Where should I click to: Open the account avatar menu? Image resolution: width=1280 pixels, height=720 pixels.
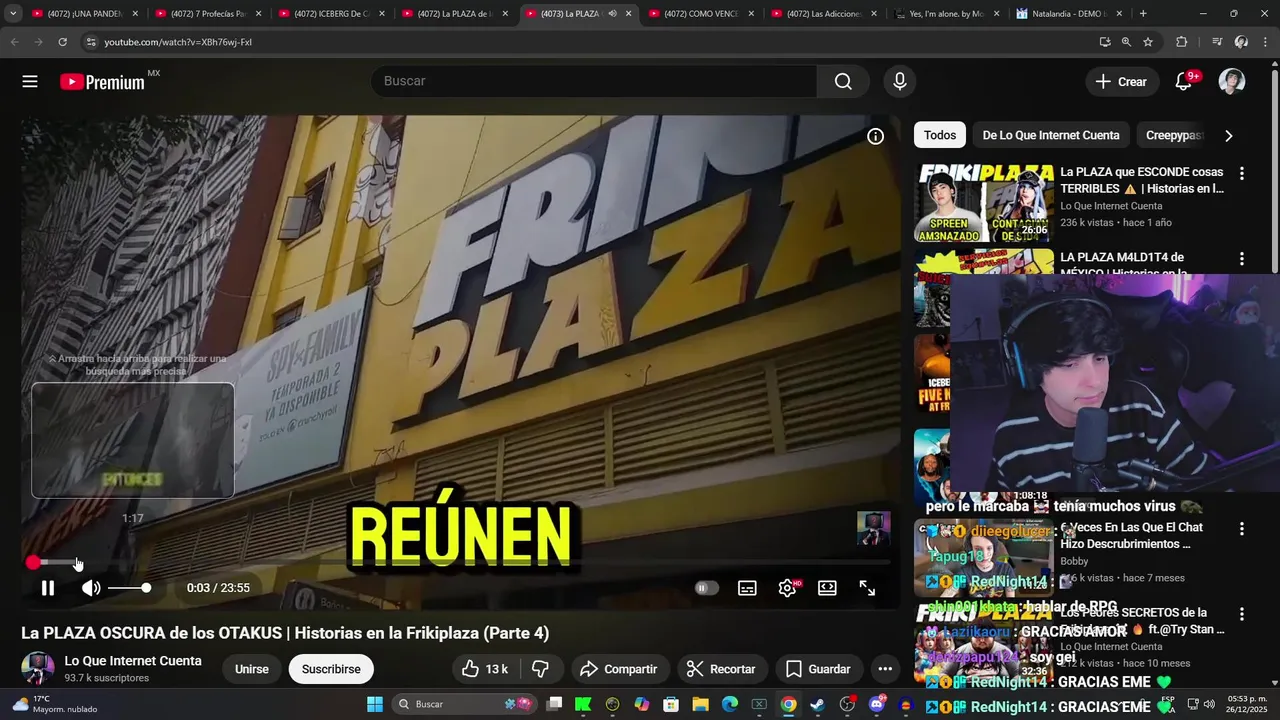pyautogui.click(x=1232, y=82)
